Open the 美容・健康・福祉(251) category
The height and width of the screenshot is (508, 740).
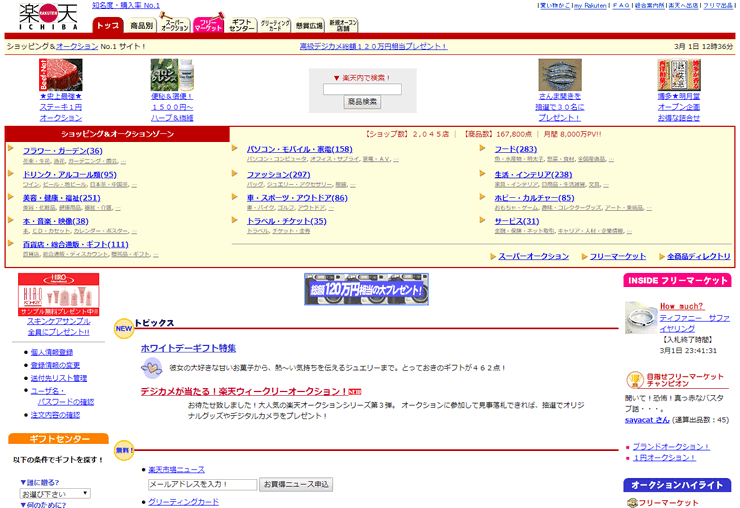click(62, 198)
